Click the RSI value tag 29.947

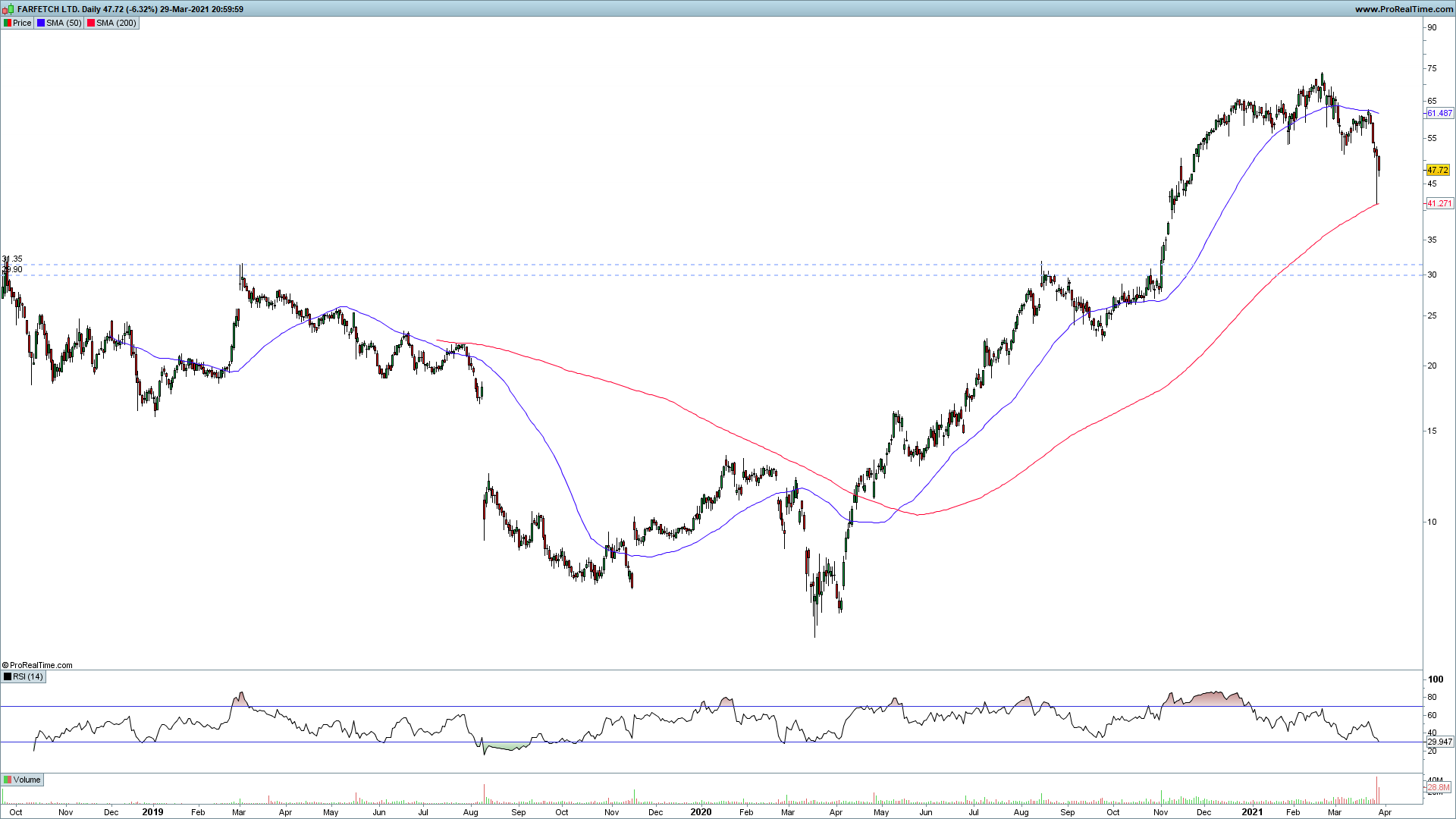pyautogui.click(x=1439, y=742)
